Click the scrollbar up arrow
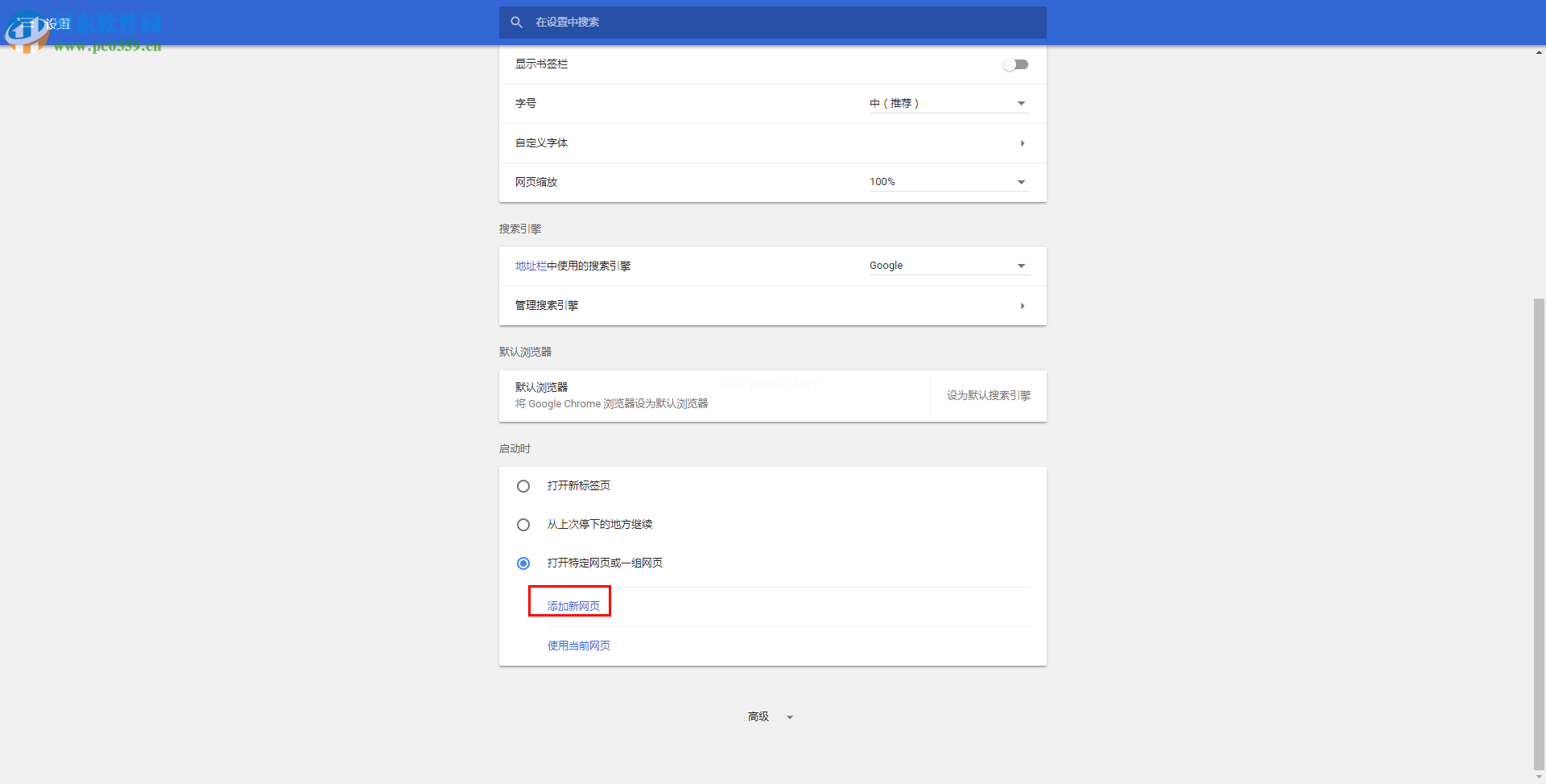 pyautogui.click(x=1539, y=51)
